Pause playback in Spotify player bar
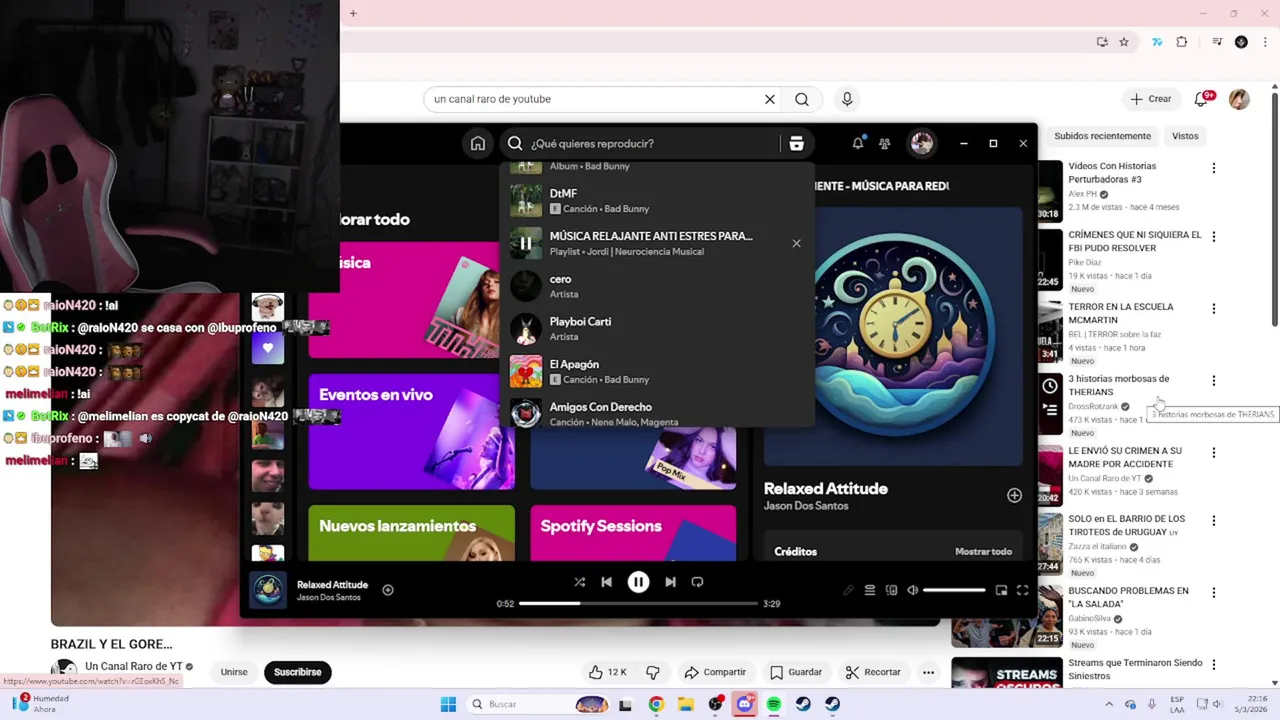This screenshot has width=1280, height=720. [638, 582]
